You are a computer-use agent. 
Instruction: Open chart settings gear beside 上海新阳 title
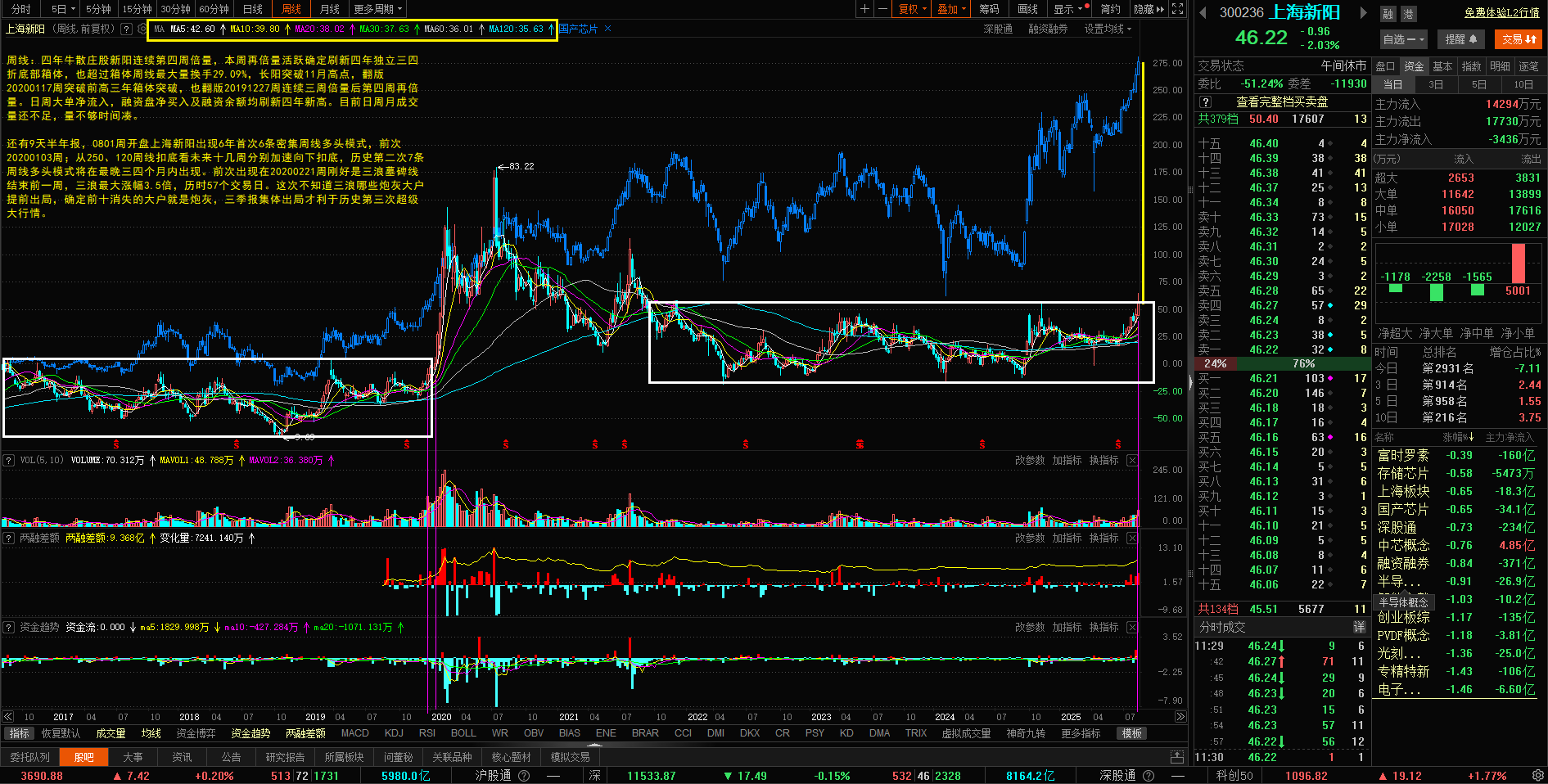click(142, 29)
